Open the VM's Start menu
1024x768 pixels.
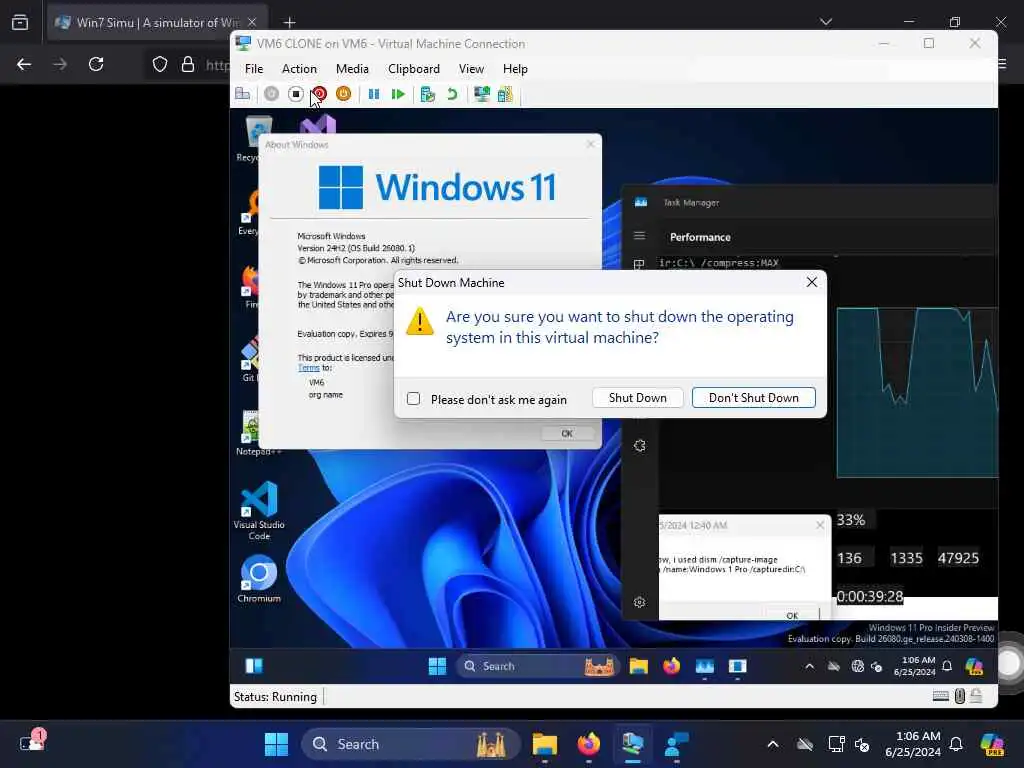point(437,665)
